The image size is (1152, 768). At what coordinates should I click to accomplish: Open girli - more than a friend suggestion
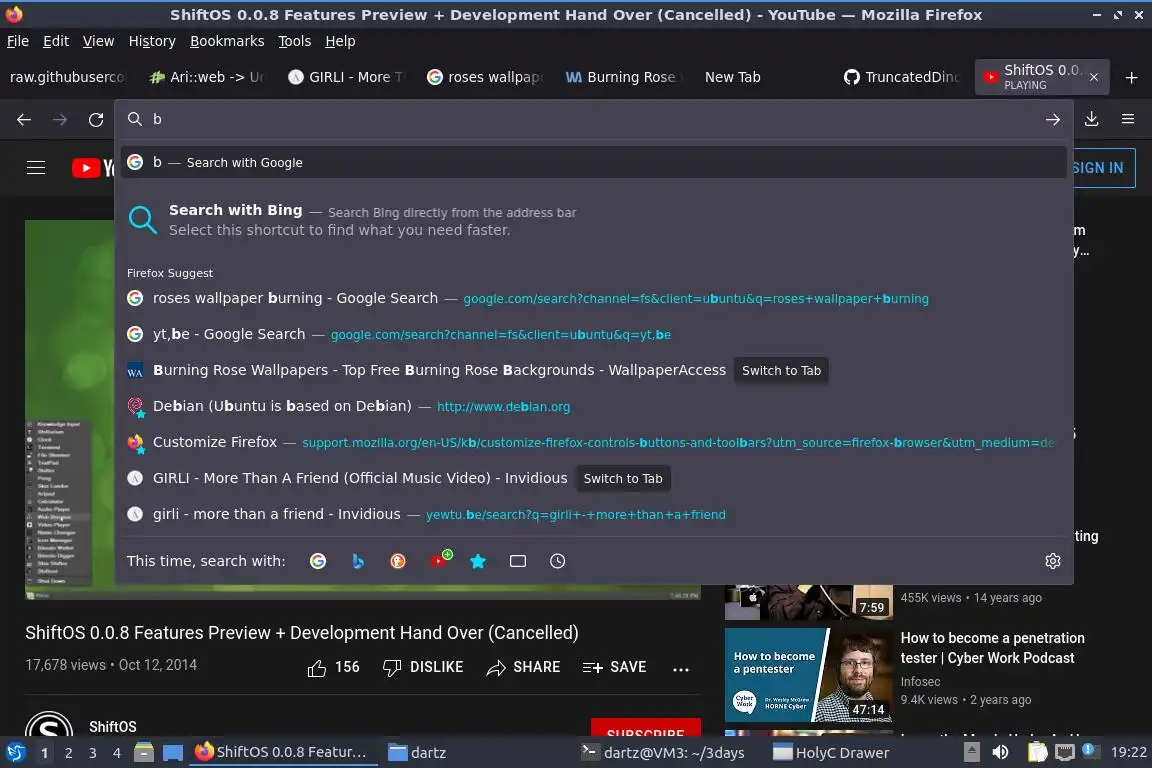tap(594, 514)
